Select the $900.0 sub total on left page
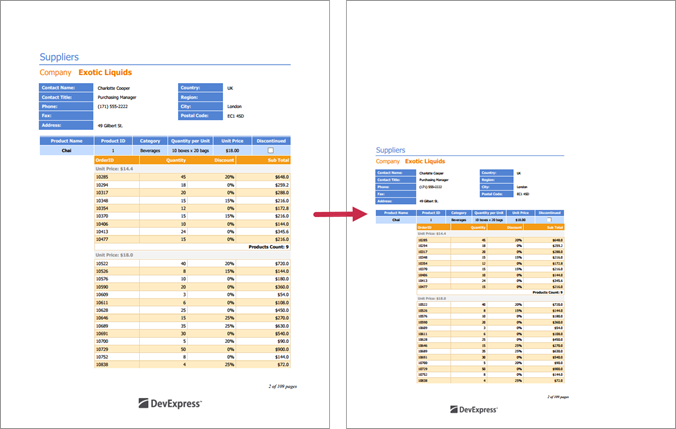This screenshot has height=429, width=676. 282,349
